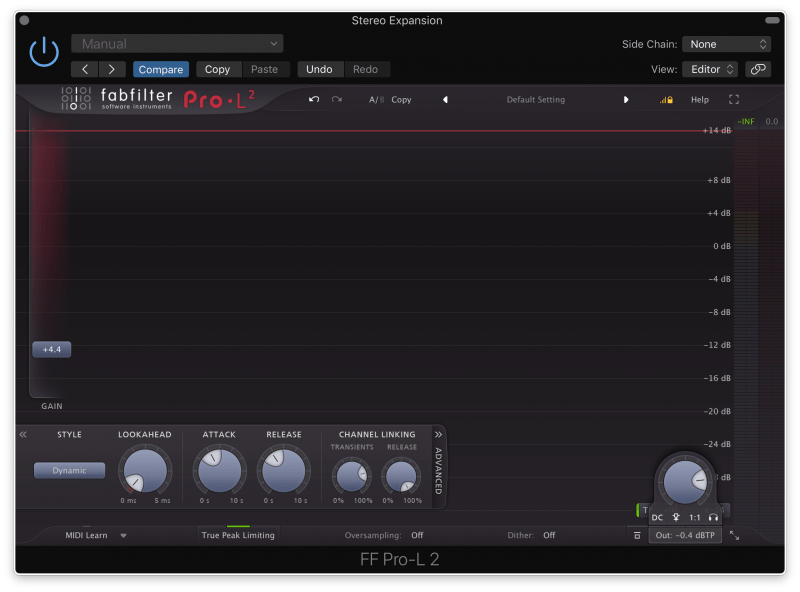800x592 pixels.
Task: Click the Release knob
Action: click(x=284, y=471)
